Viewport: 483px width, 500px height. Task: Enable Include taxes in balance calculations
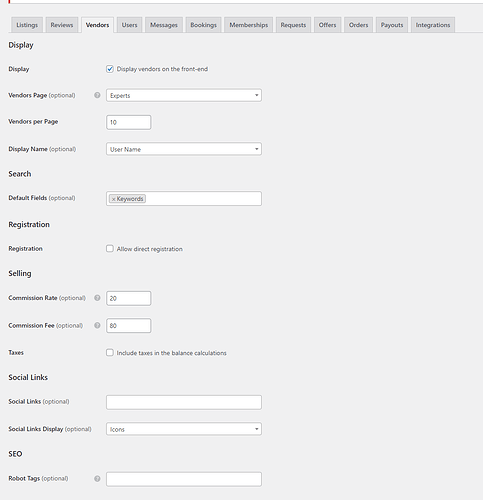(x=110, y=353)
